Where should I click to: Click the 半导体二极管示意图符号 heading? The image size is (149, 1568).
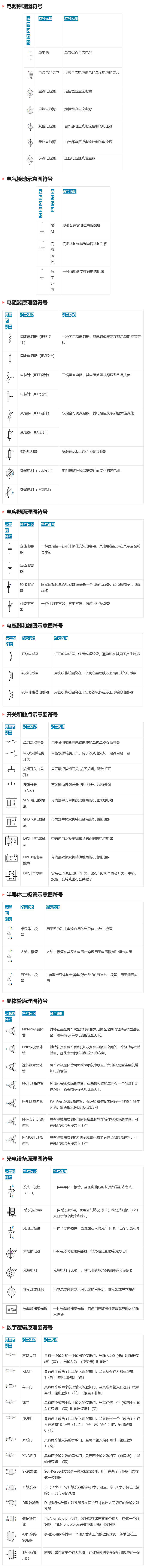coord(34,895)
